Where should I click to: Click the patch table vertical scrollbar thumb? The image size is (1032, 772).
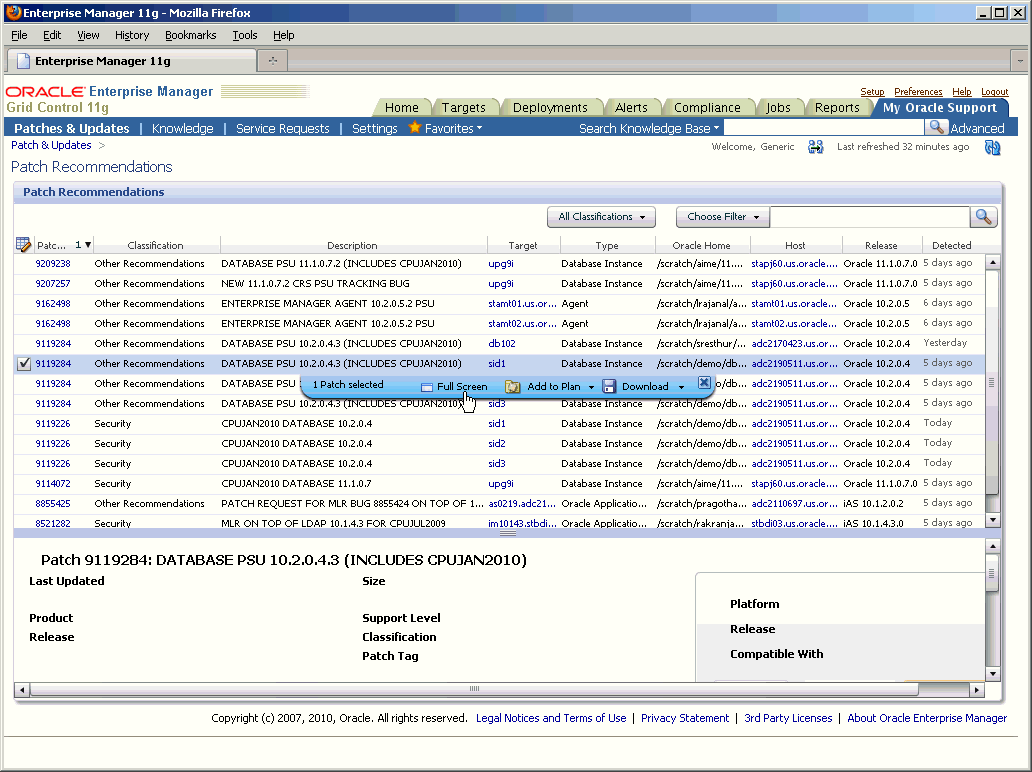point(992,382)
